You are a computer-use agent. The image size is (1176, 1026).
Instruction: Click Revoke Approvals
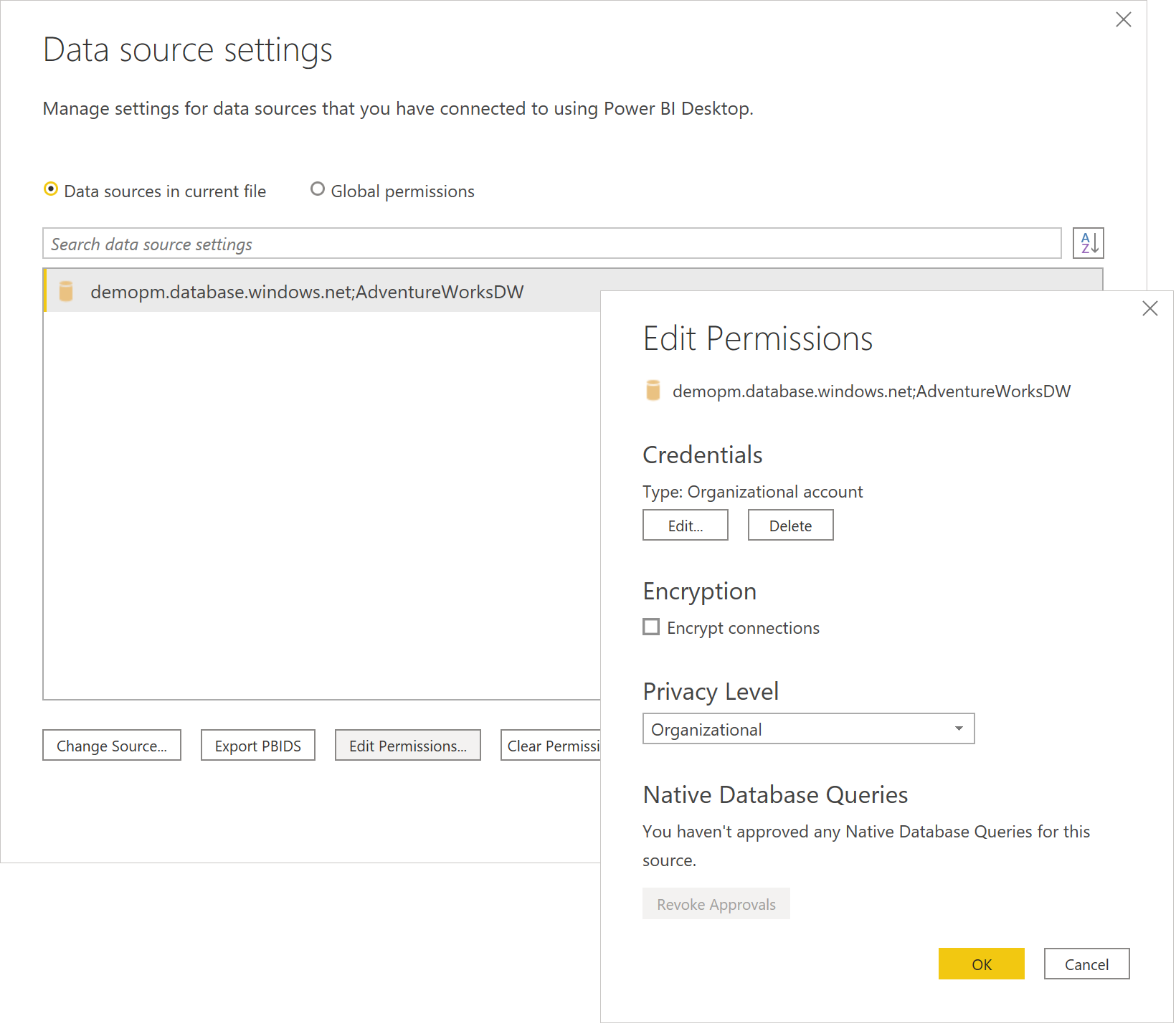716,903
